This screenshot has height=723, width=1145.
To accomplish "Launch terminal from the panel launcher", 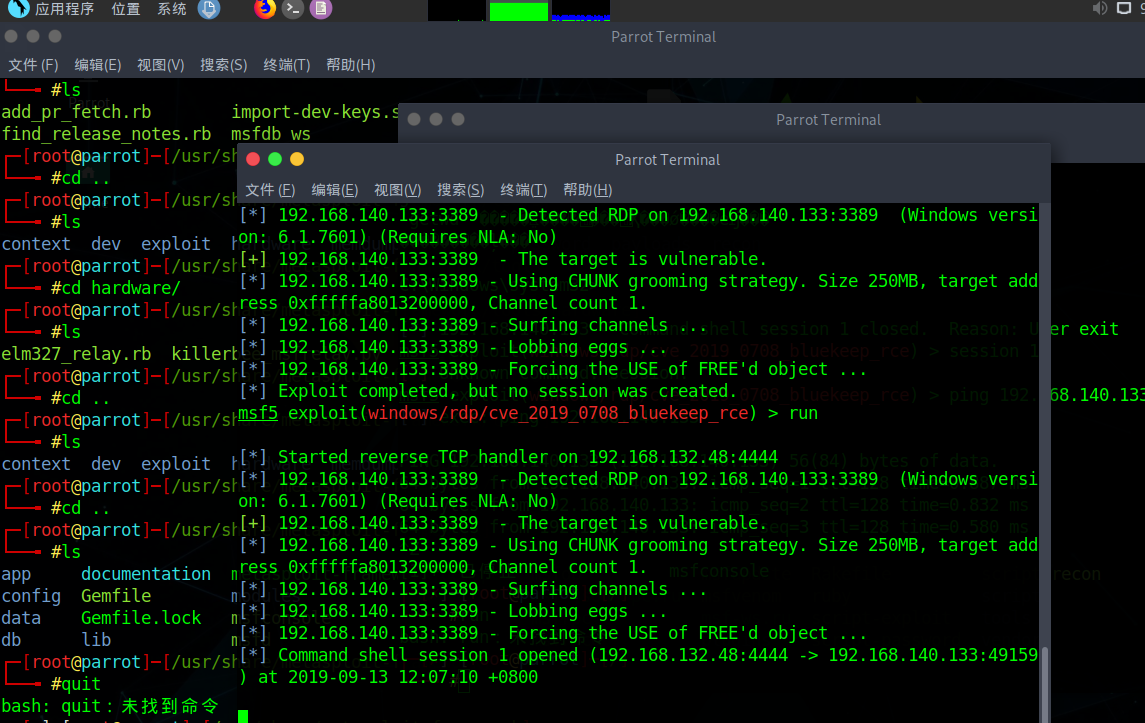I will click(x=293, y=9).
